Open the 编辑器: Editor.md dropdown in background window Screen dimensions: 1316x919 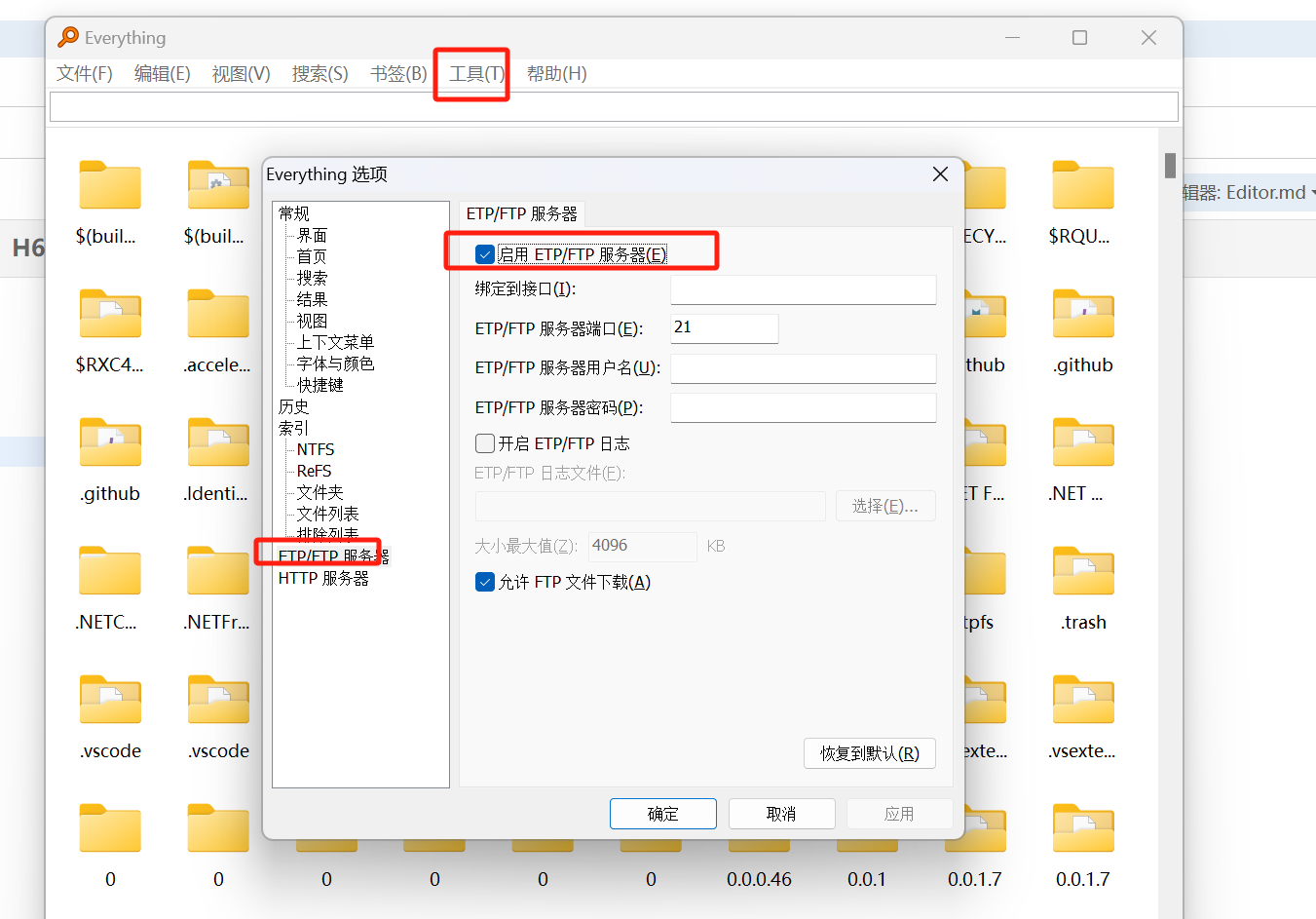(1249, 192)
